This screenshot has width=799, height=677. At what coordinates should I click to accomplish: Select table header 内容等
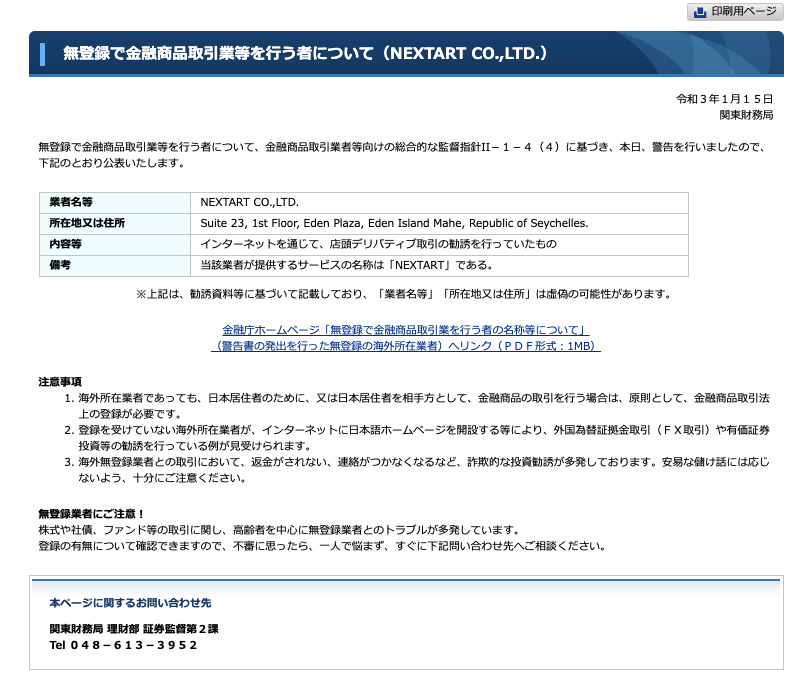(115, 244)
